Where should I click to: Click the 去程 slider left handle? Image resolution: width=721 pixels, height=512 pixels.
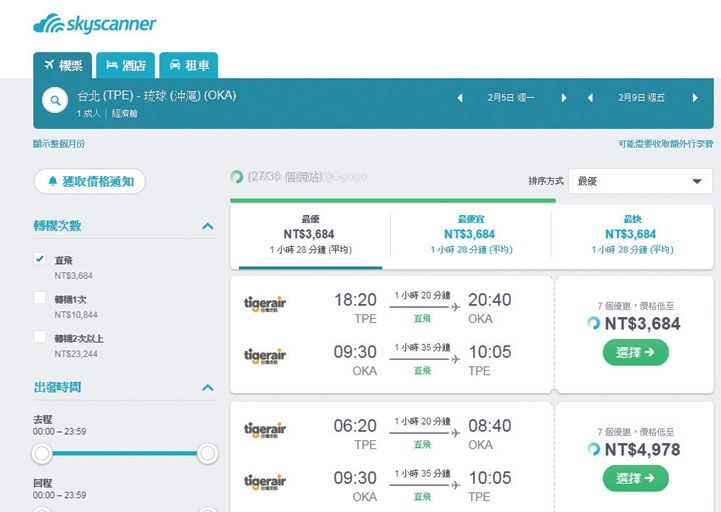point(42,453)
